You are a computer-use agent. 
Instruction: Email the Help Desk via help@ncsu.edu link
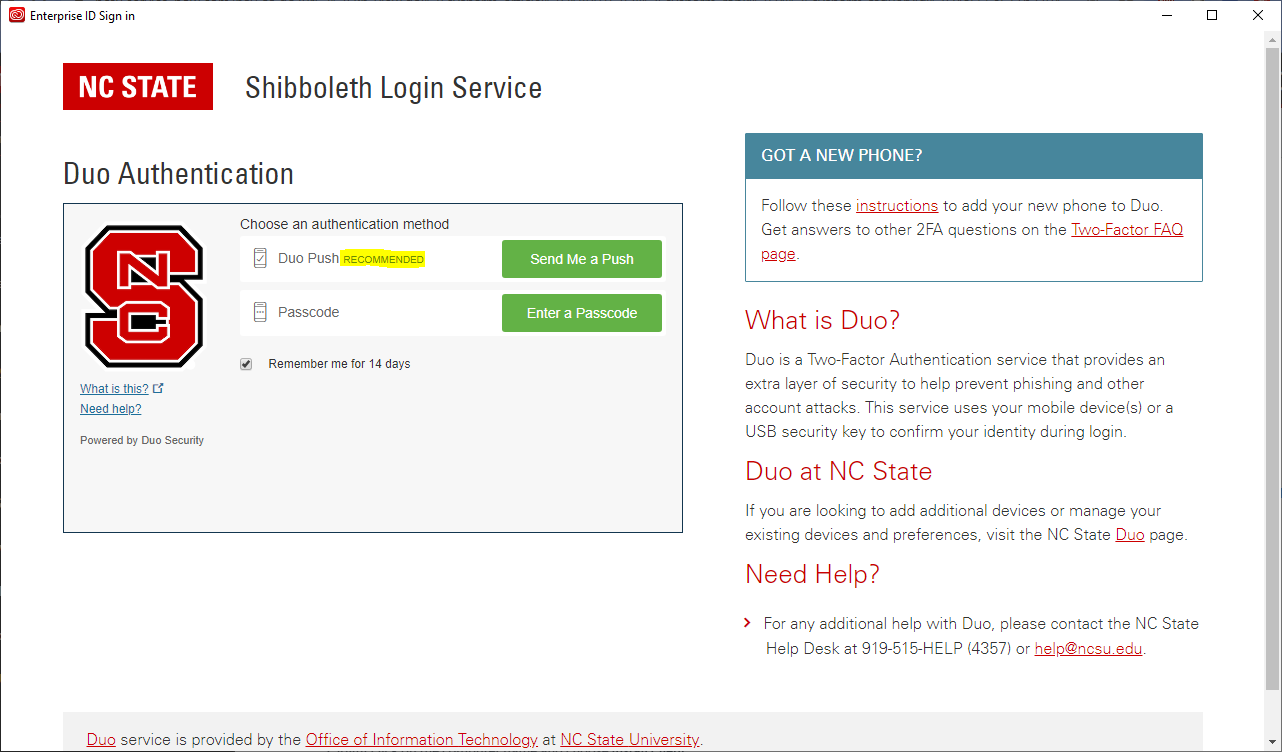[x=1088, y=648]
